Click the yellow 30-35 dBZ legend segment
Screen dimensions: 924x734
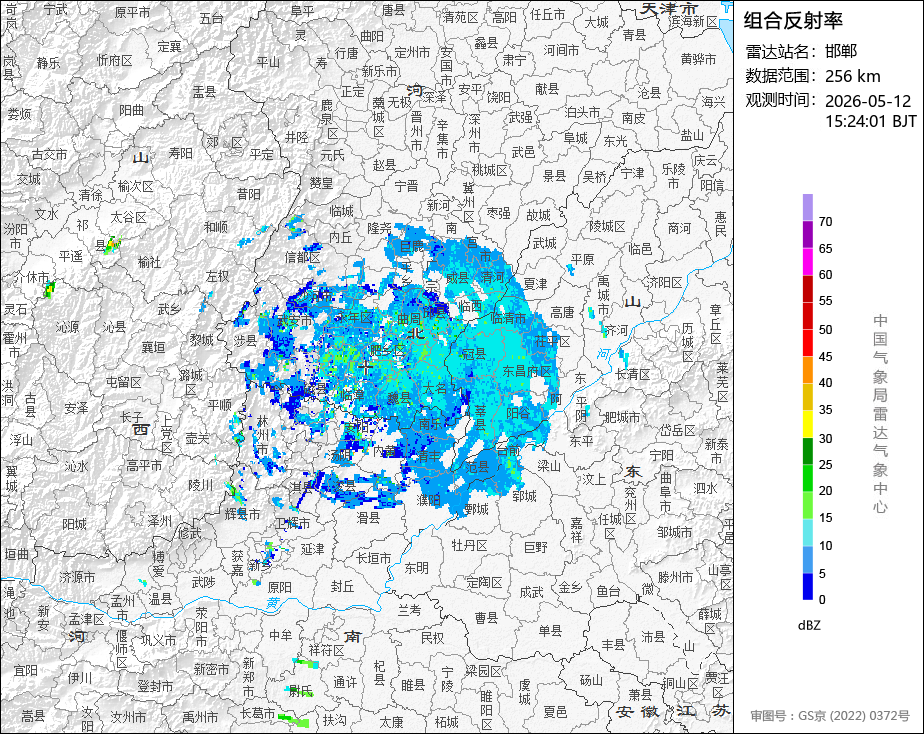coord(807,424)
